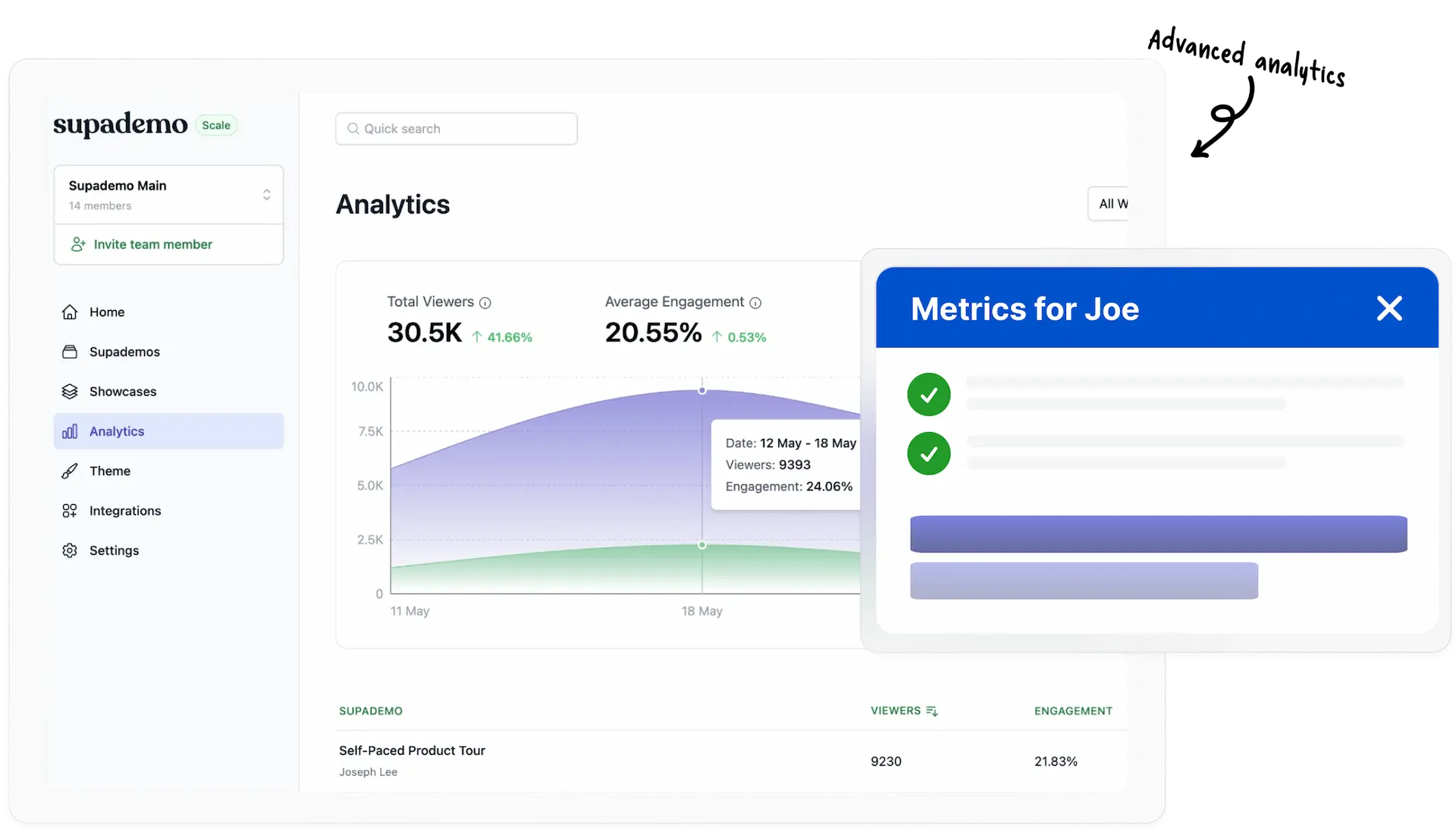1456x833 pixels.
Task: Select Self-Paced Product Tour demo
Action: click(x=411, y=750)
